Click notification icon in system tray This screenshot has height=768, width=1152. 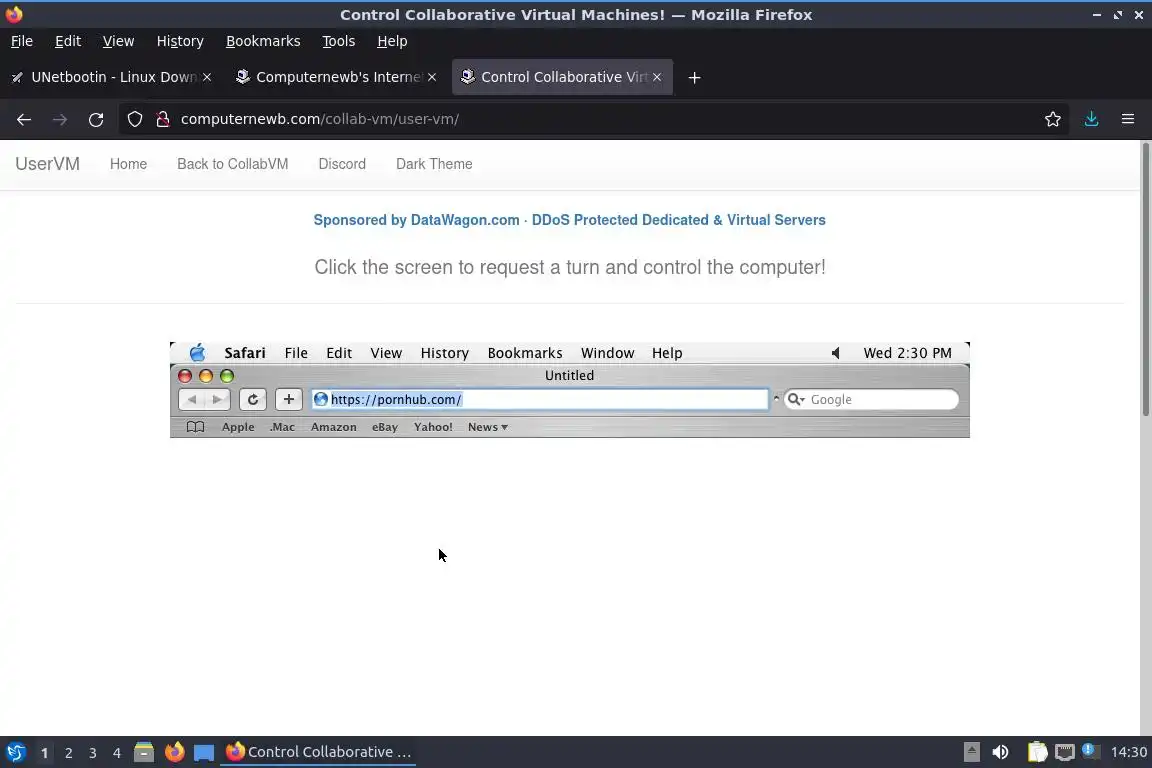point(1091,751)
